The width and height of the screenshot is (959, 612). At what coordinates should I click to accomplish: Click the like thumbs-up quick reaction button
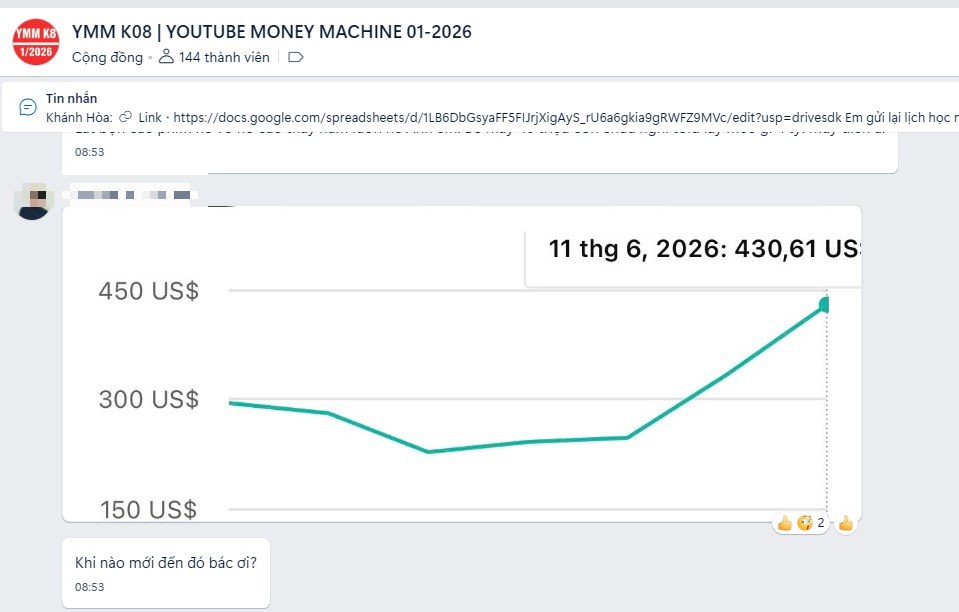pyautogui.click(x=846, y=523)
